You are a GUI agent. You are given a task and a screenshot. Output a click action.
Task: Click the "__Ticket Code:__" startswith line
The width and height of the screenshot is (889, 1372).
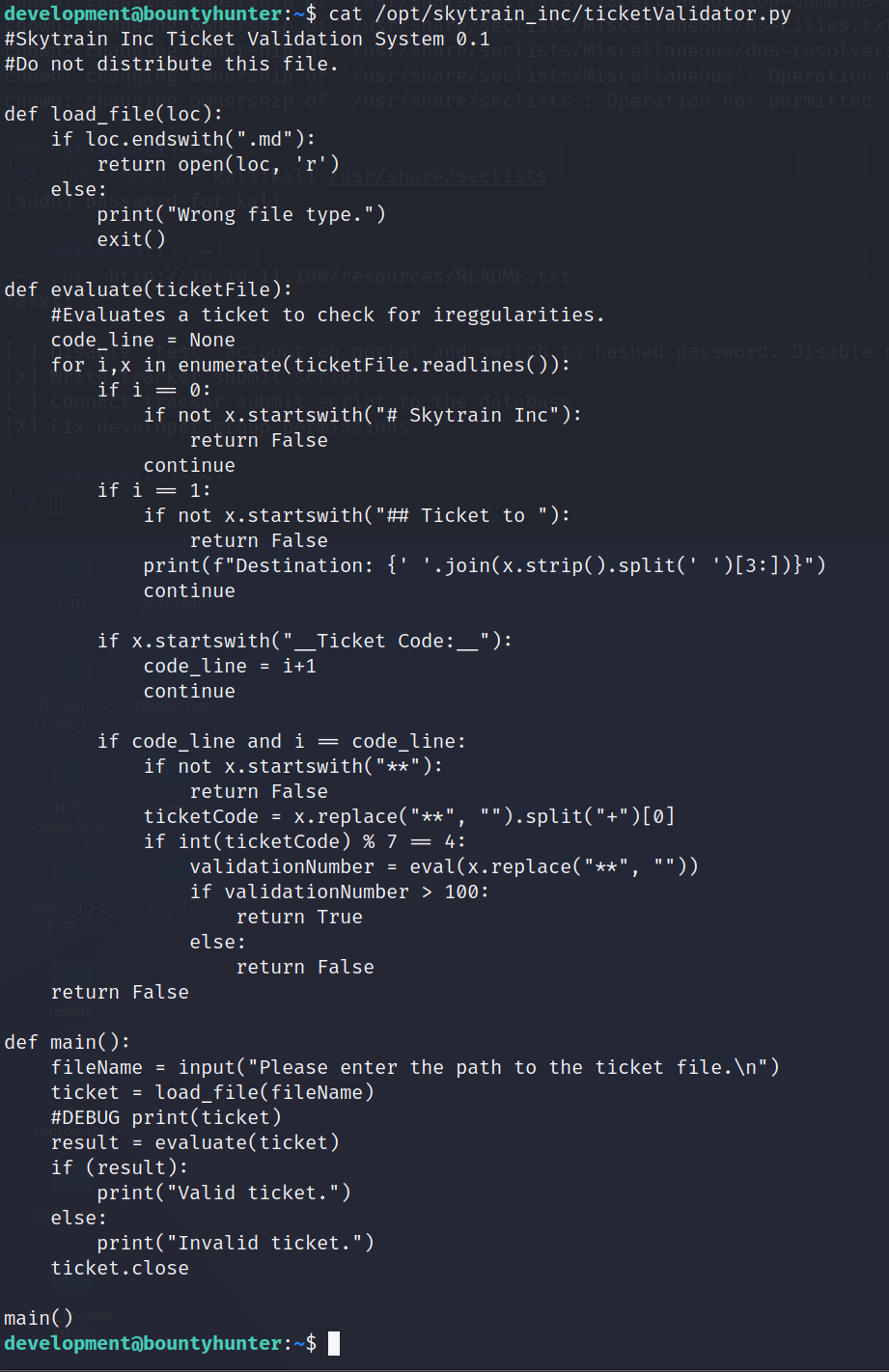(x=305, y=641)
